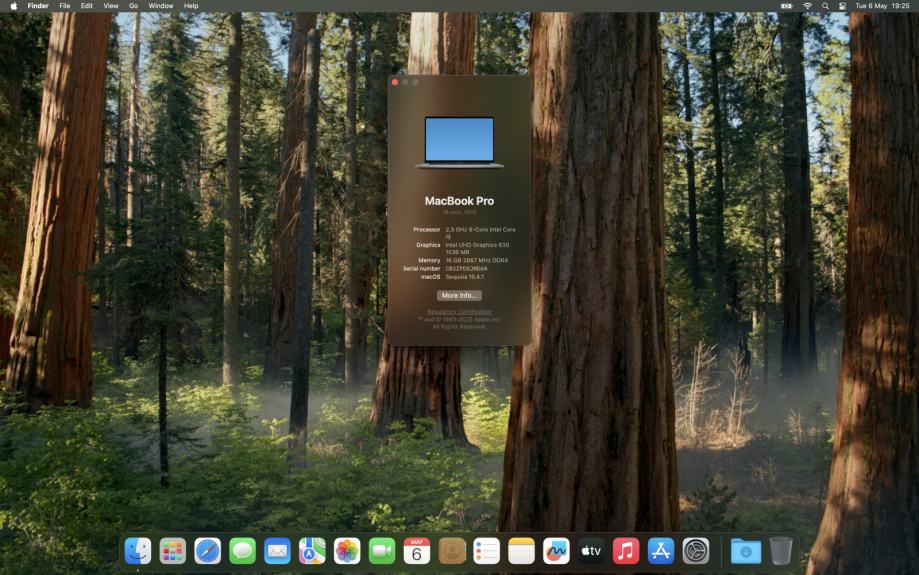Open Notes from the Dock
919x575 pixels.
click(x=521, y=551)
